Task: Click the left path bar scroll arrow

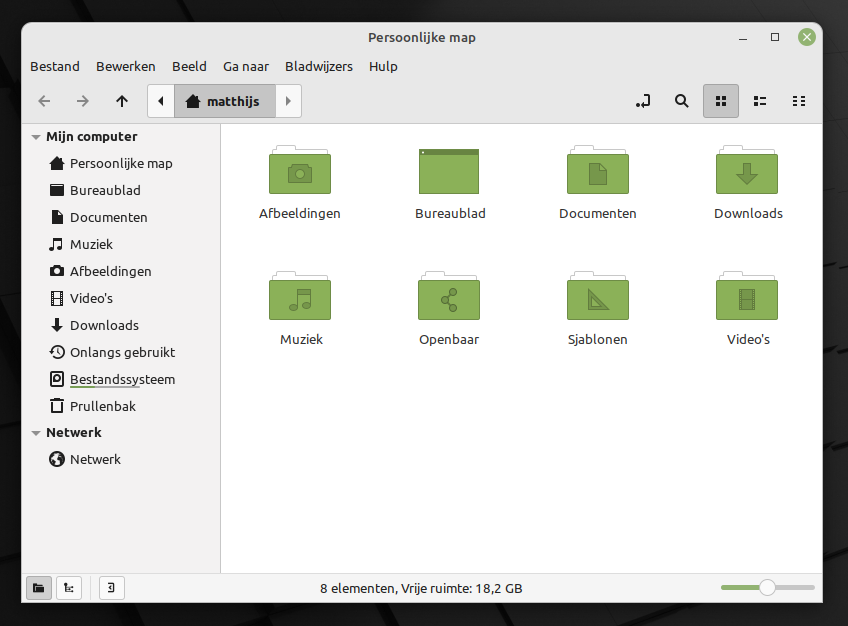Action: [x=161, y=101]
